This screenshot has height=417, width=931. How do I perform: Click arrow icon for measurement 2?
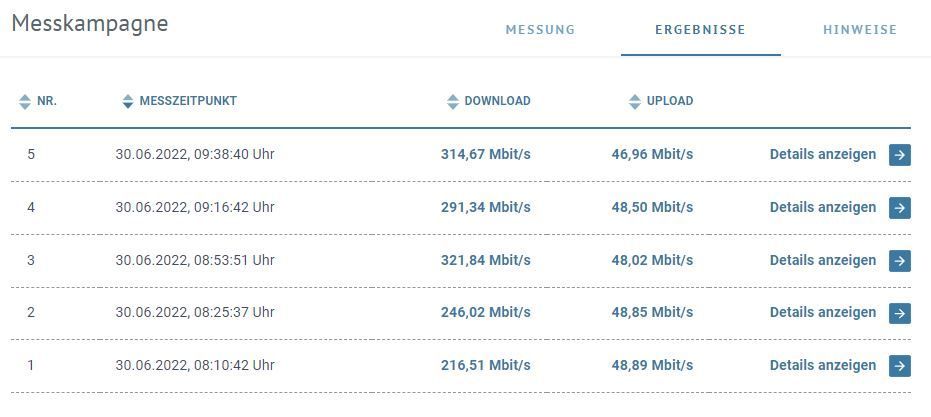(899, 313)
